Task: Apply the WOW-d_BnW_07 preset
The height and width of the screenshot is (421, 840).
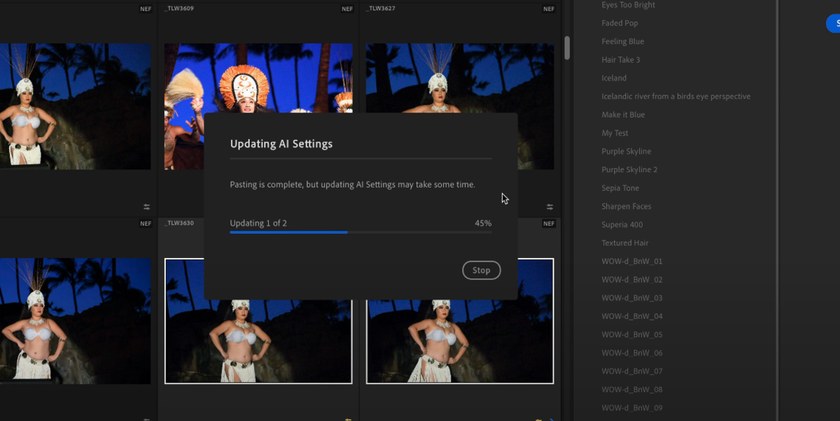Action: 632,371
